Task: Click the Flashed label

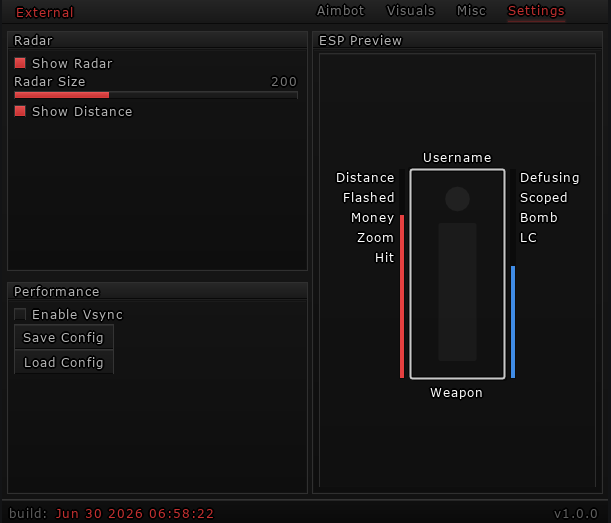Action: 369,198
